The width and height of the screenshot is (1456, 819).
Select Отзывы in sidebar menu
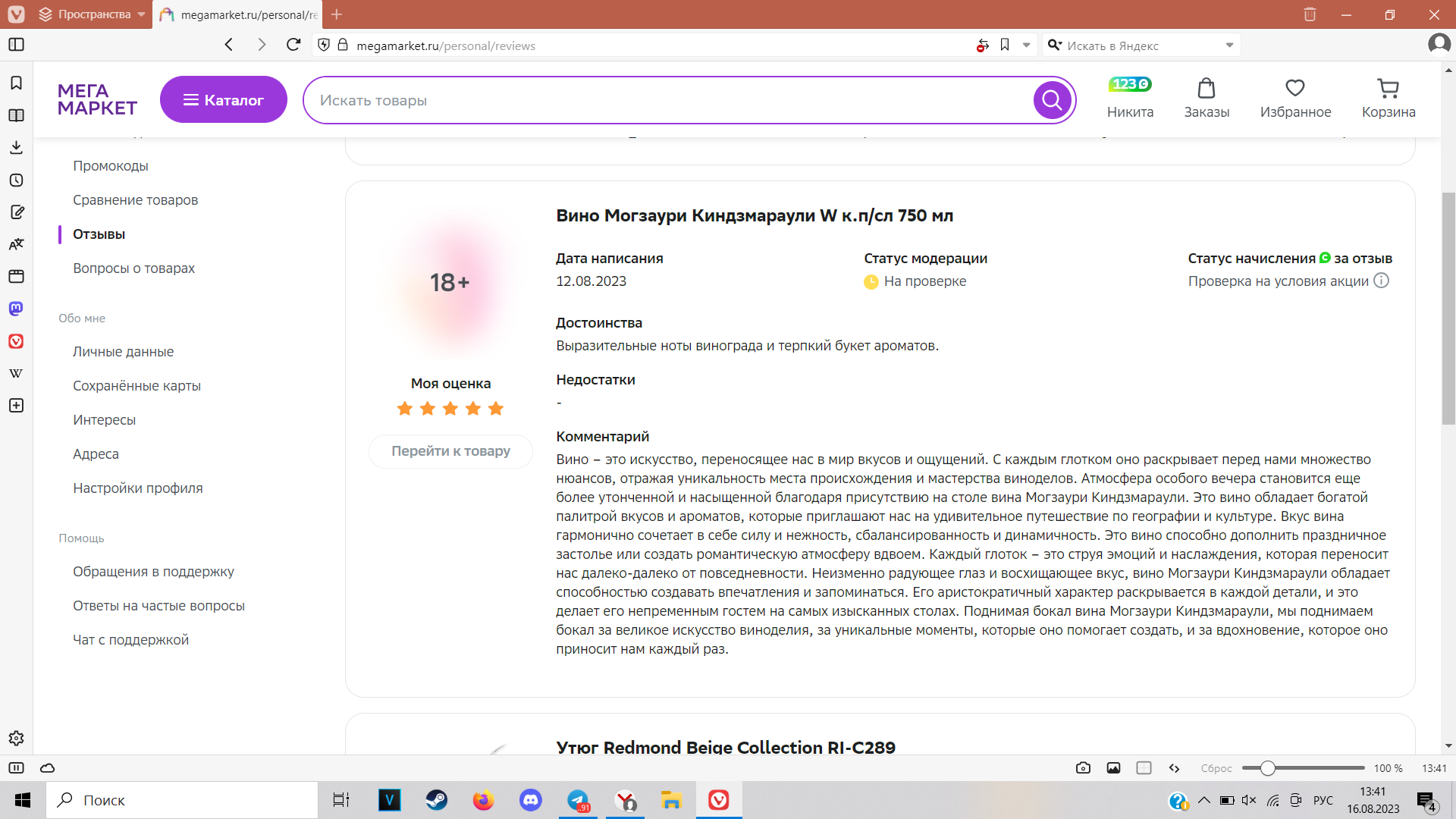coord(99,234)
